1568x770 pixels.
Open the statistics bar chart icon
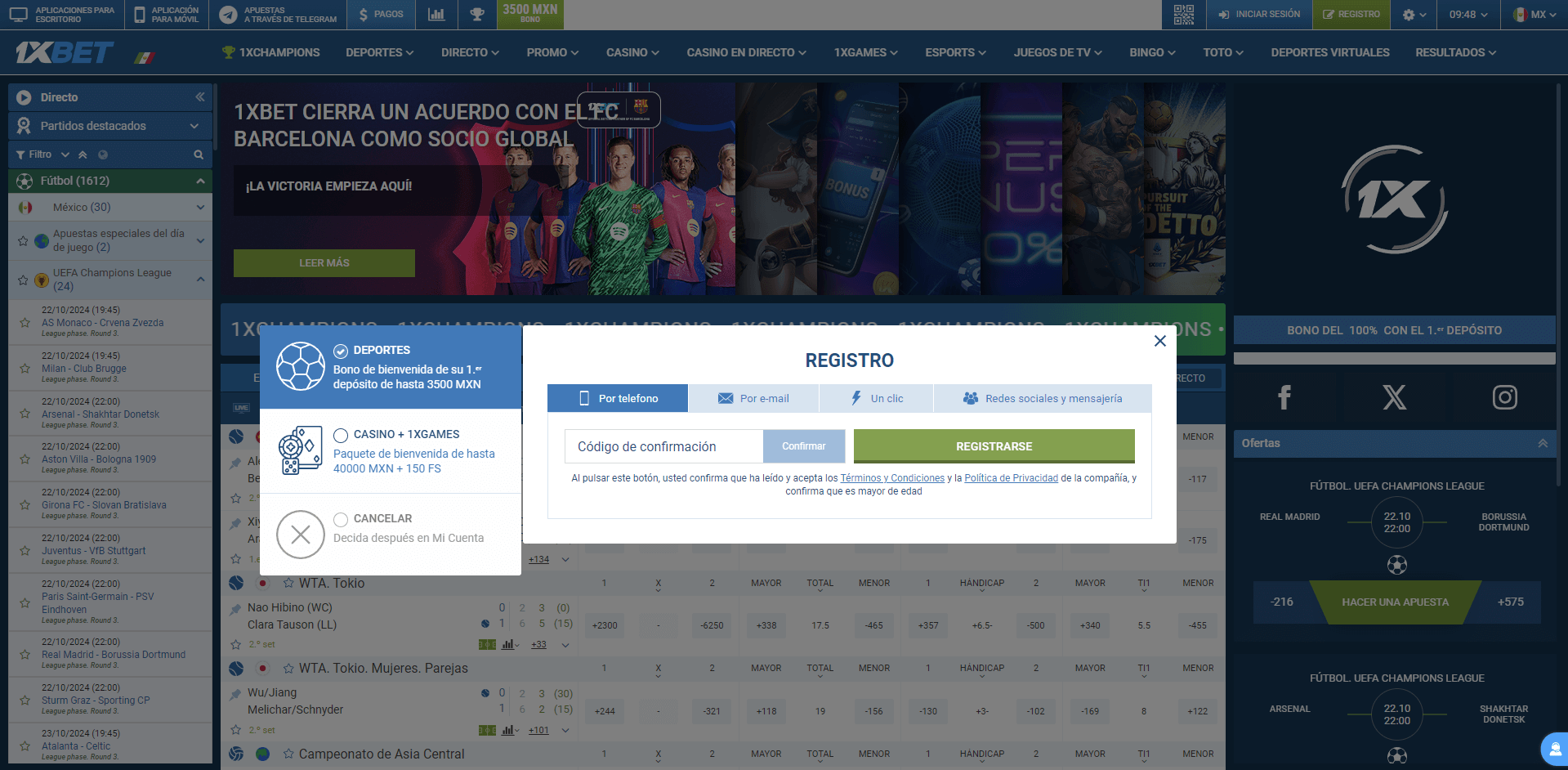(436, 15)
